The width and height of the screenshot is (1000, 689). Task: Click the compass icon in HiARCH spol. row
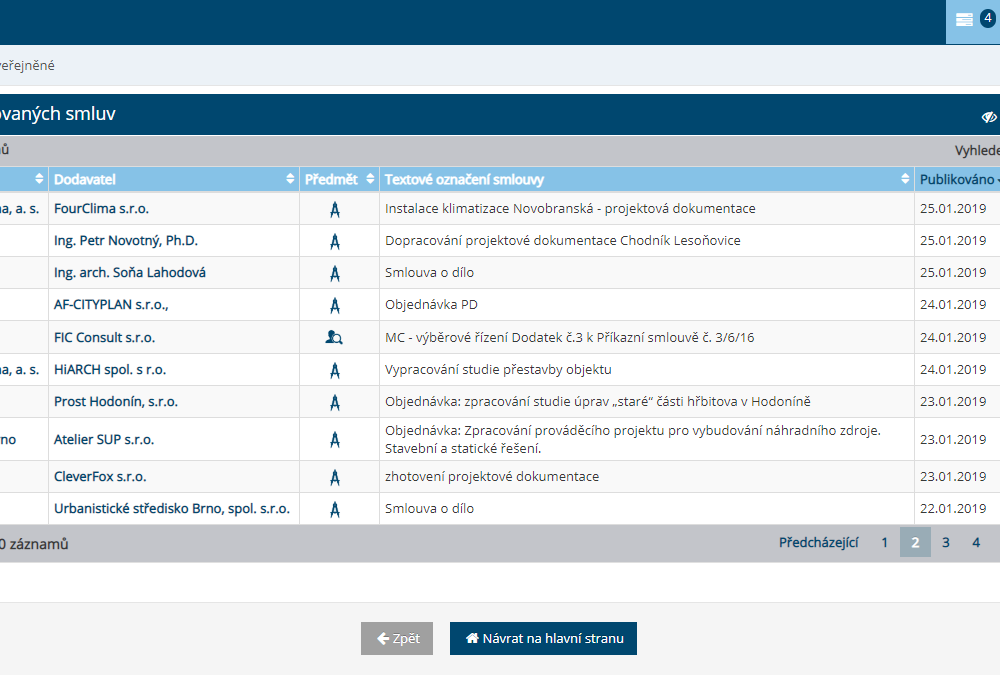tap(335, 370)
